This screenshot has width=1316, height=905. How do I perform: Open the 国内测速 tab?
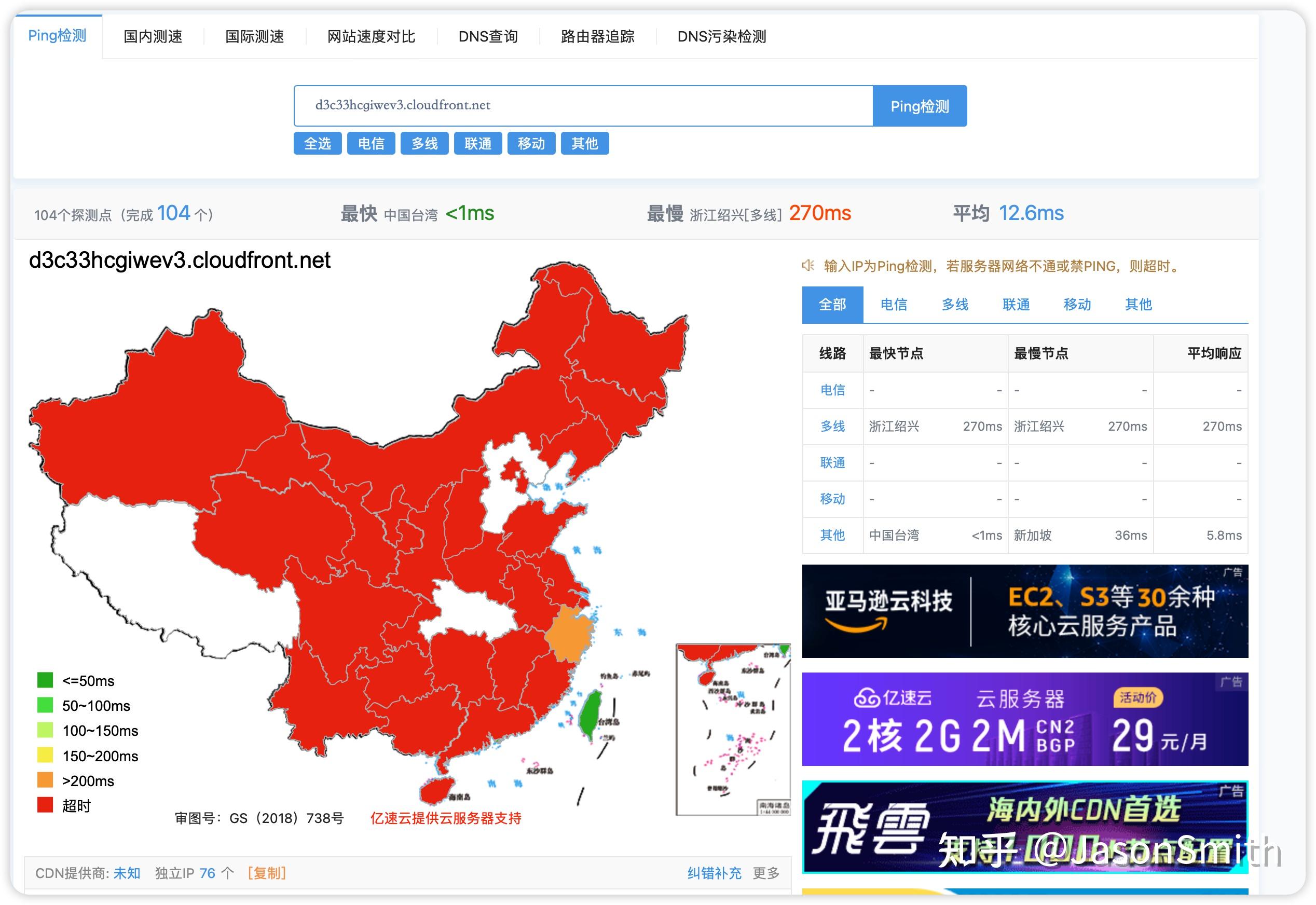click(153, 37)
